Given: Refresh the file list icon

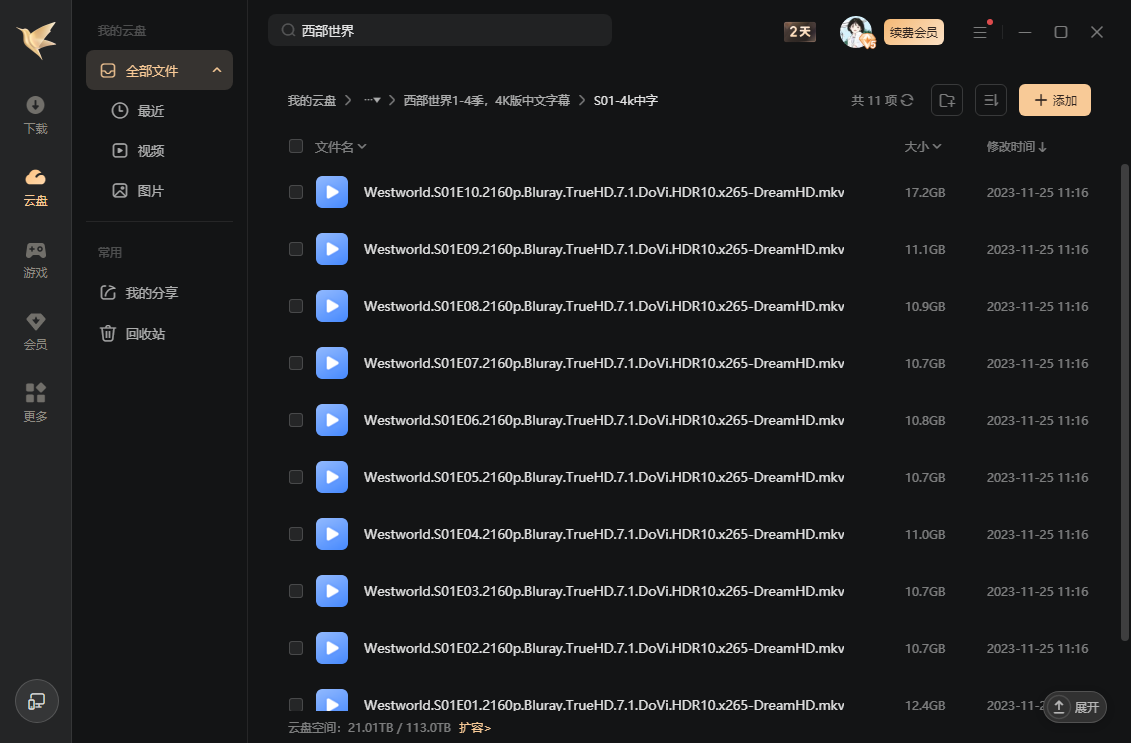Looking at the screenshot, I should (907, 100).
